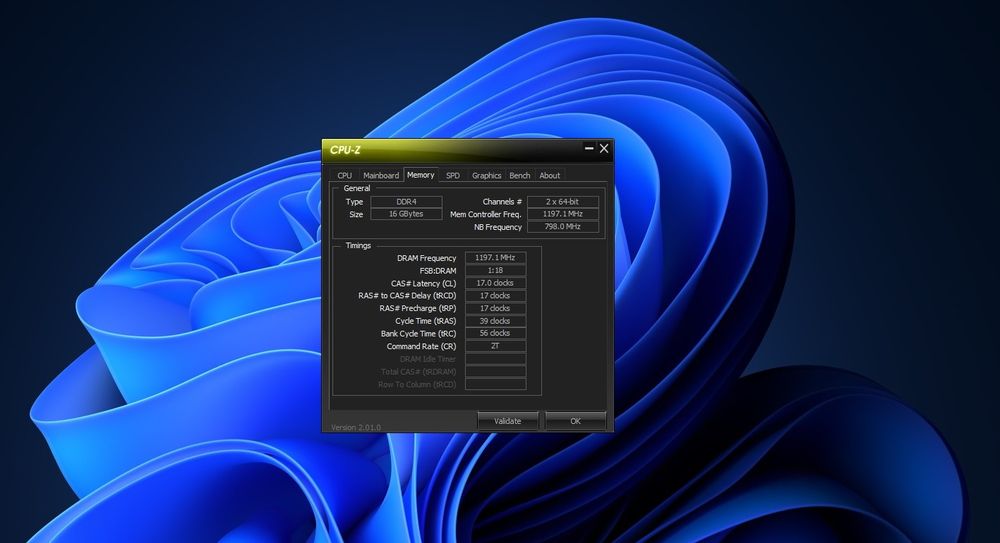
Task: Click the DDR4 type field
Action: (x=406, y=202)
